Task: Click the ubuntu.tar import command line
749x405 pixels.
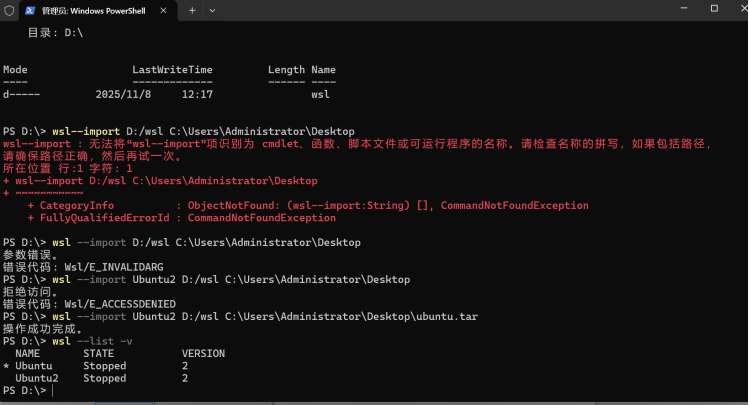Action: (x=240, y=317)
